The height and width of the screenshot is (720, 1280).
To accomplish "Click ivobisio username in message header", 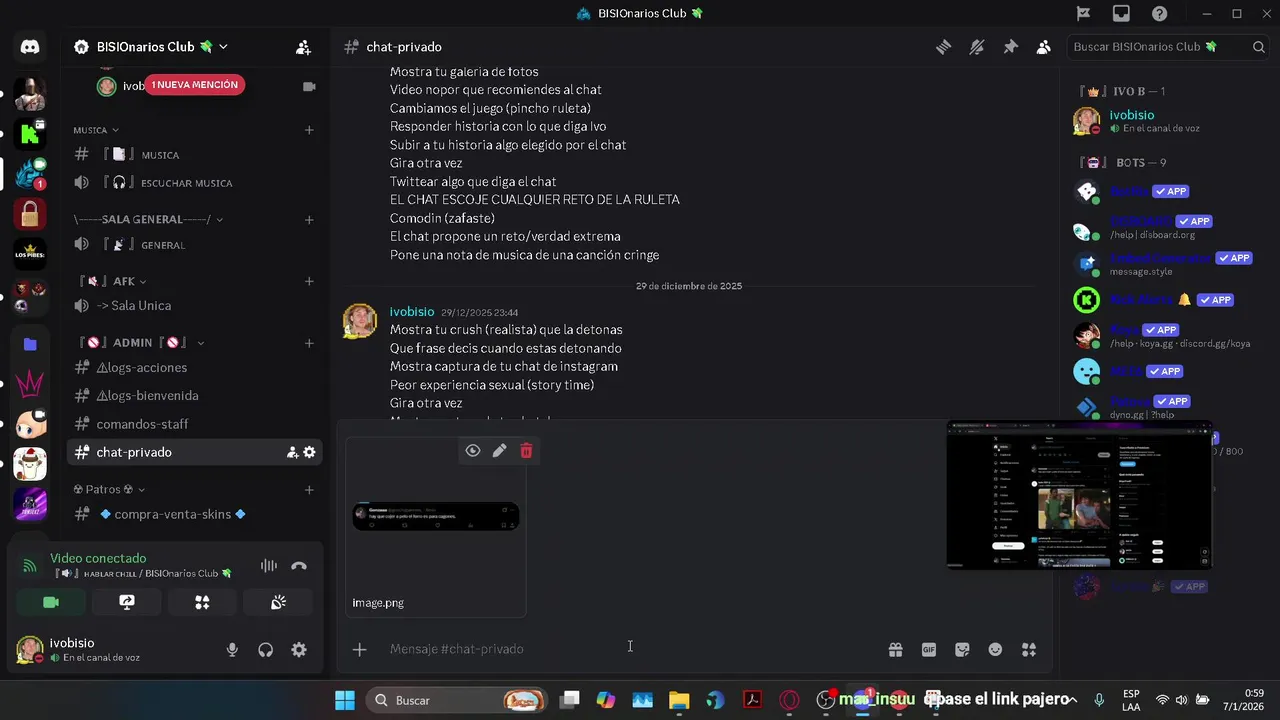I will point(412,312).
